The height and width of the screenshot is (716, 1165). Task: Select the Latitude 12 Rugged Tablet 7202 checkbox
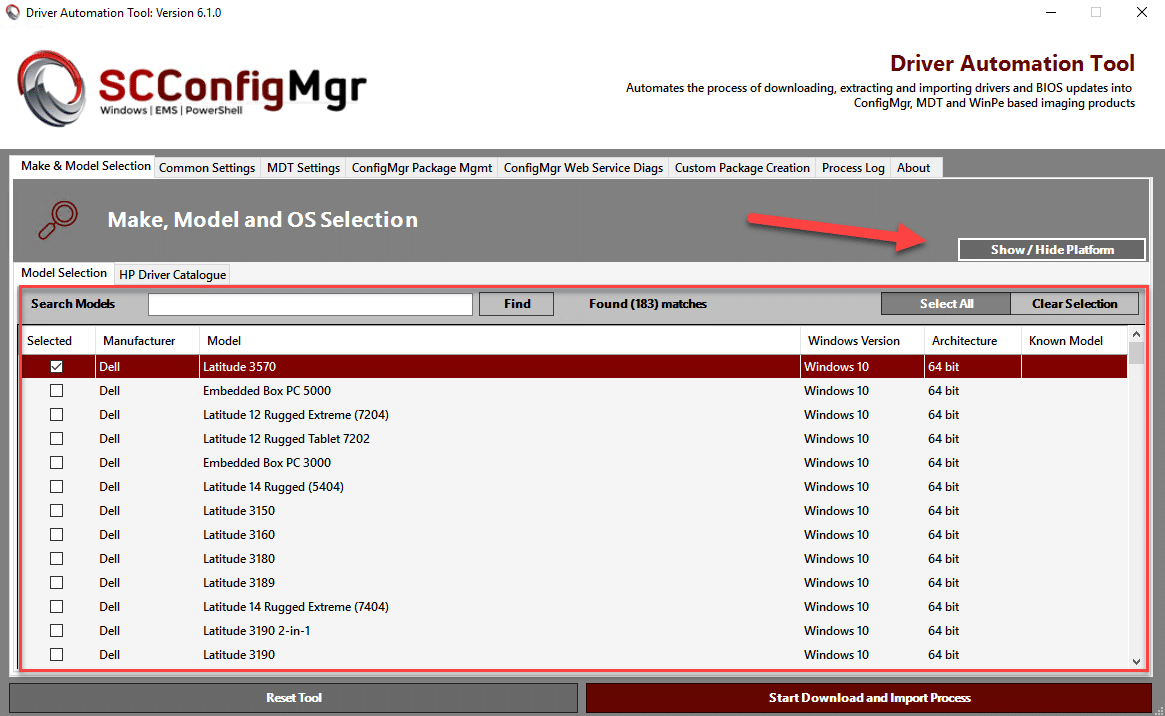pos(56,438)
